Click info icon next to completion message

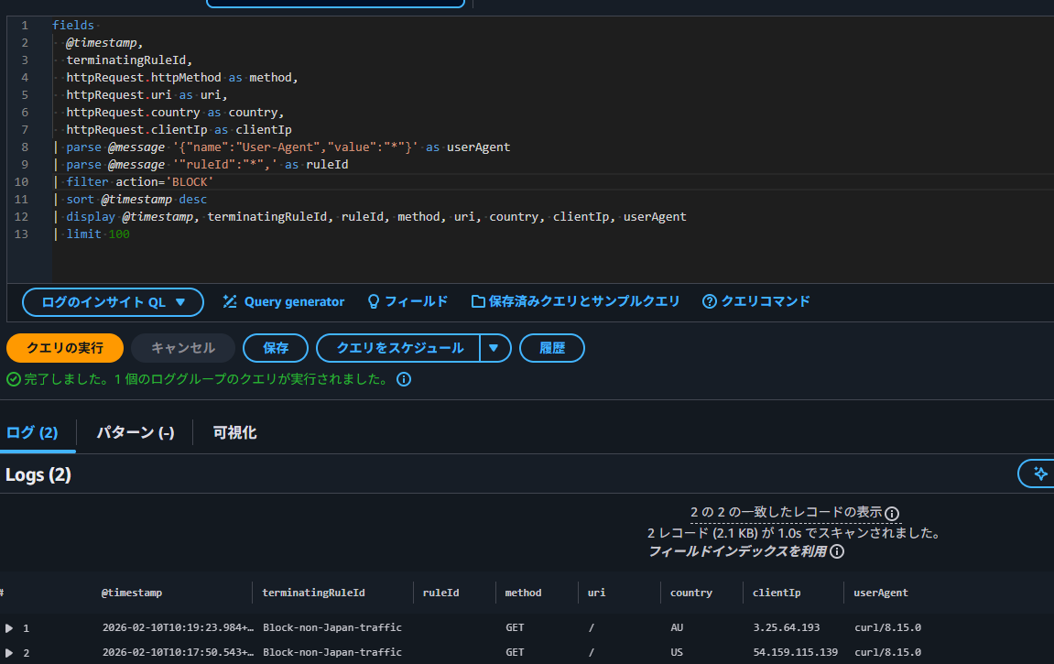[x=404, y=380]
